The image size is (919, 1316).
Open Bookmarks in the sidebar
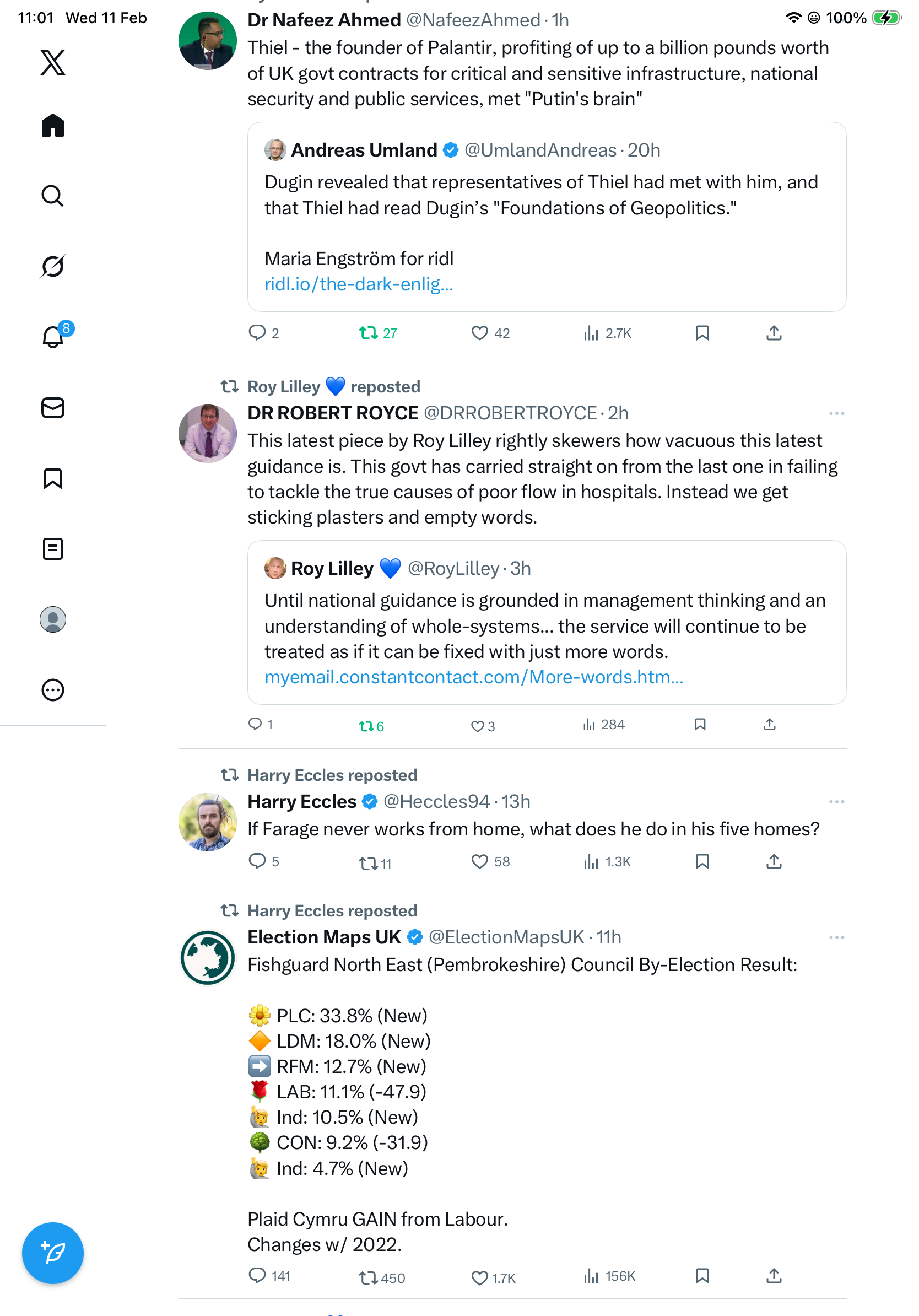[x=53, y=478]
